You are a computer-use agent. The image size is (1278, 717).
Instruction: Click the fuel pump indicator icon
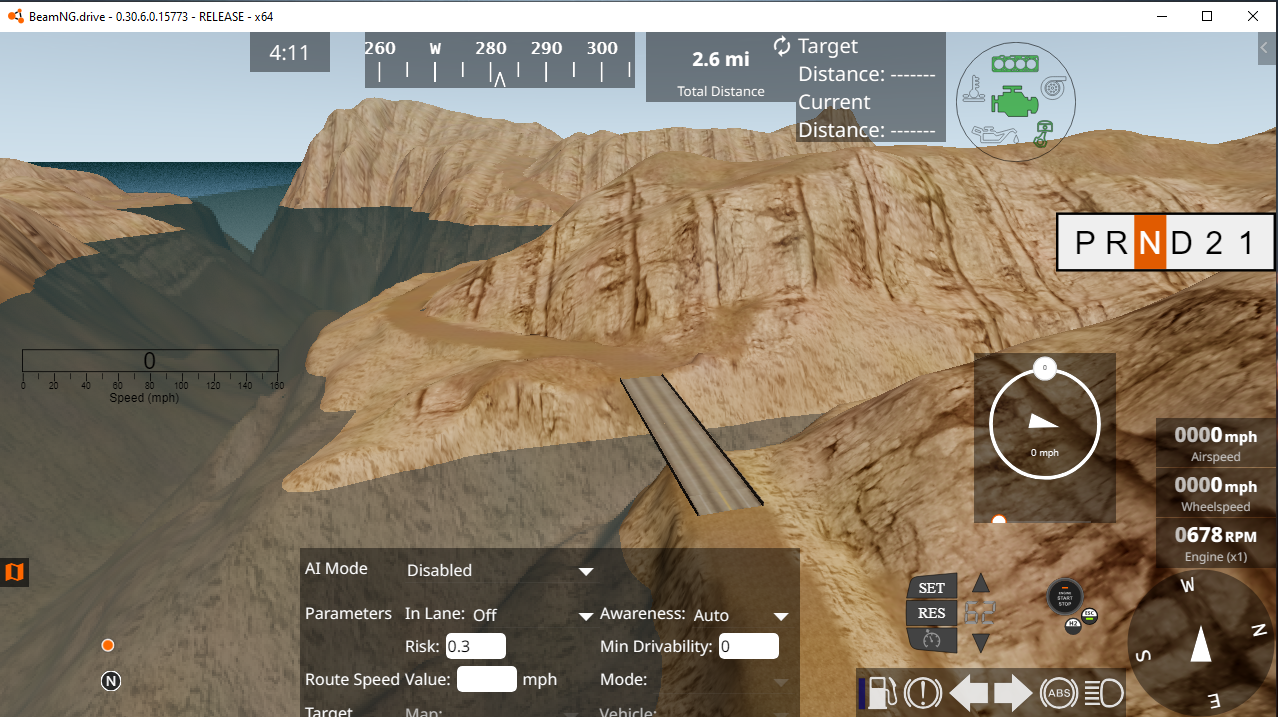(x=881, y=692)
